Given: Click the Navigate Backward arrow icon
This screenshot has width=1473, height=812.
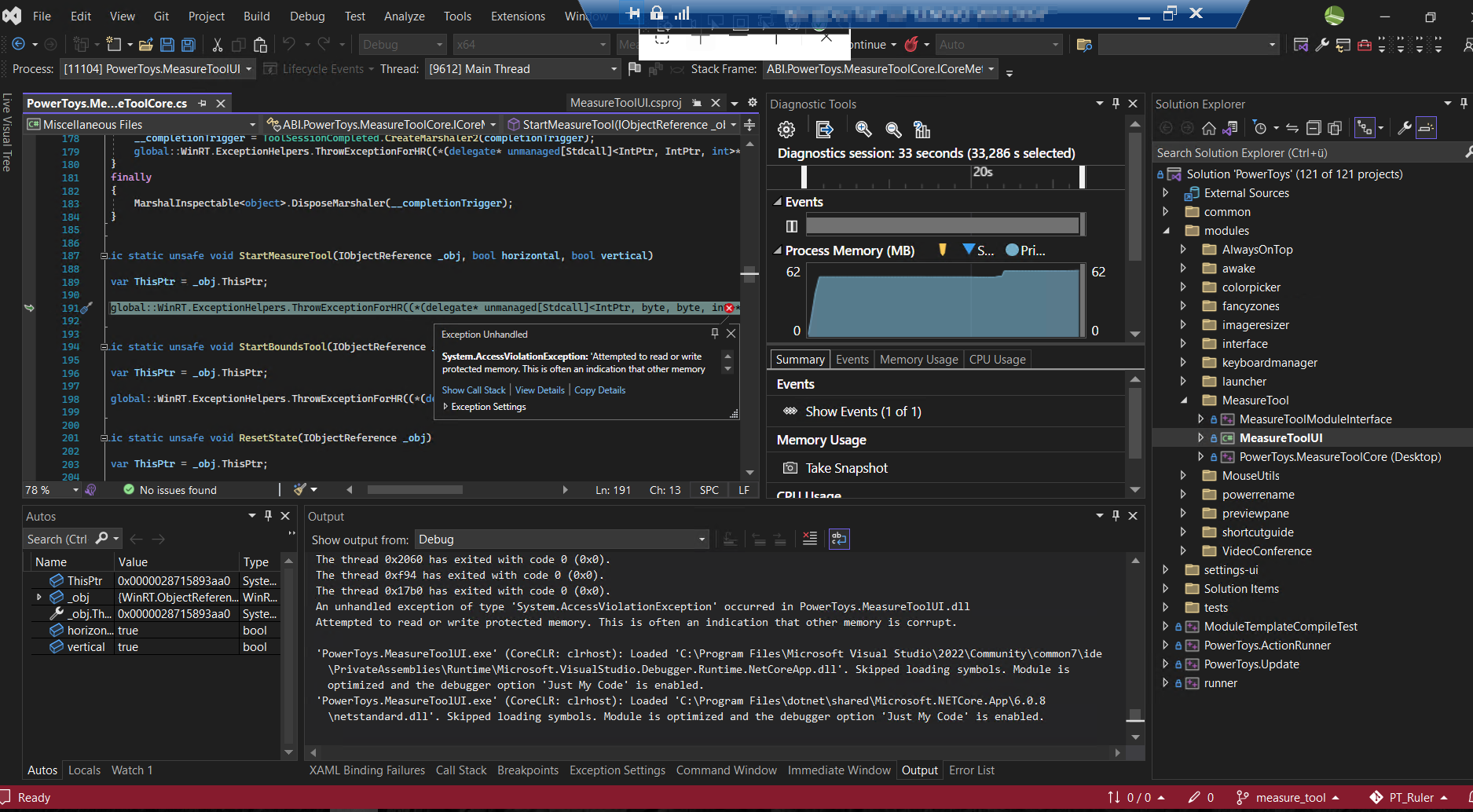Looking at the screenshot, I should [x=19, y=45].
